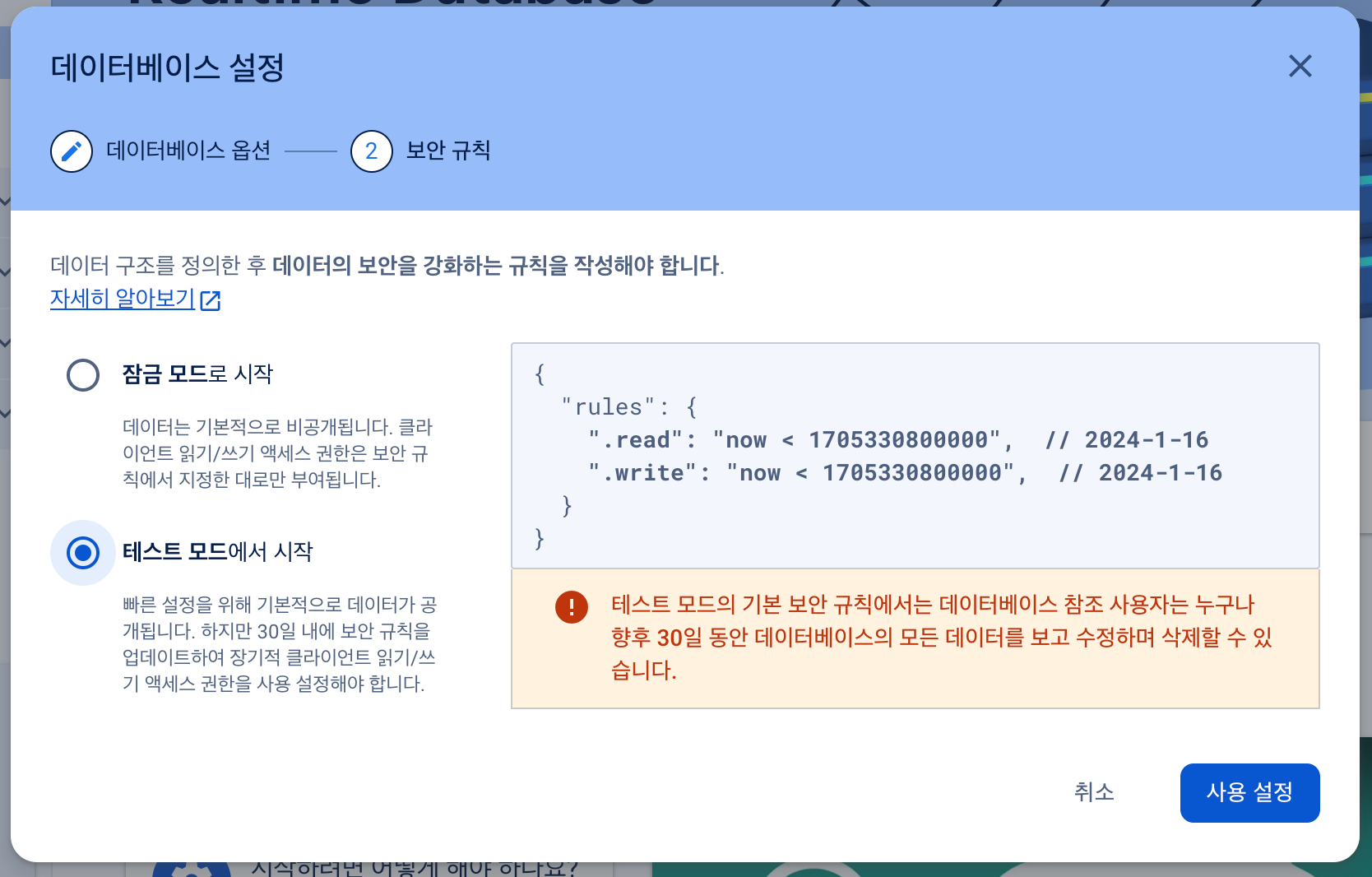Select 잠금 모드로 시작 radio button
The image size is (1372, 877).
click(x=83, y=375)
